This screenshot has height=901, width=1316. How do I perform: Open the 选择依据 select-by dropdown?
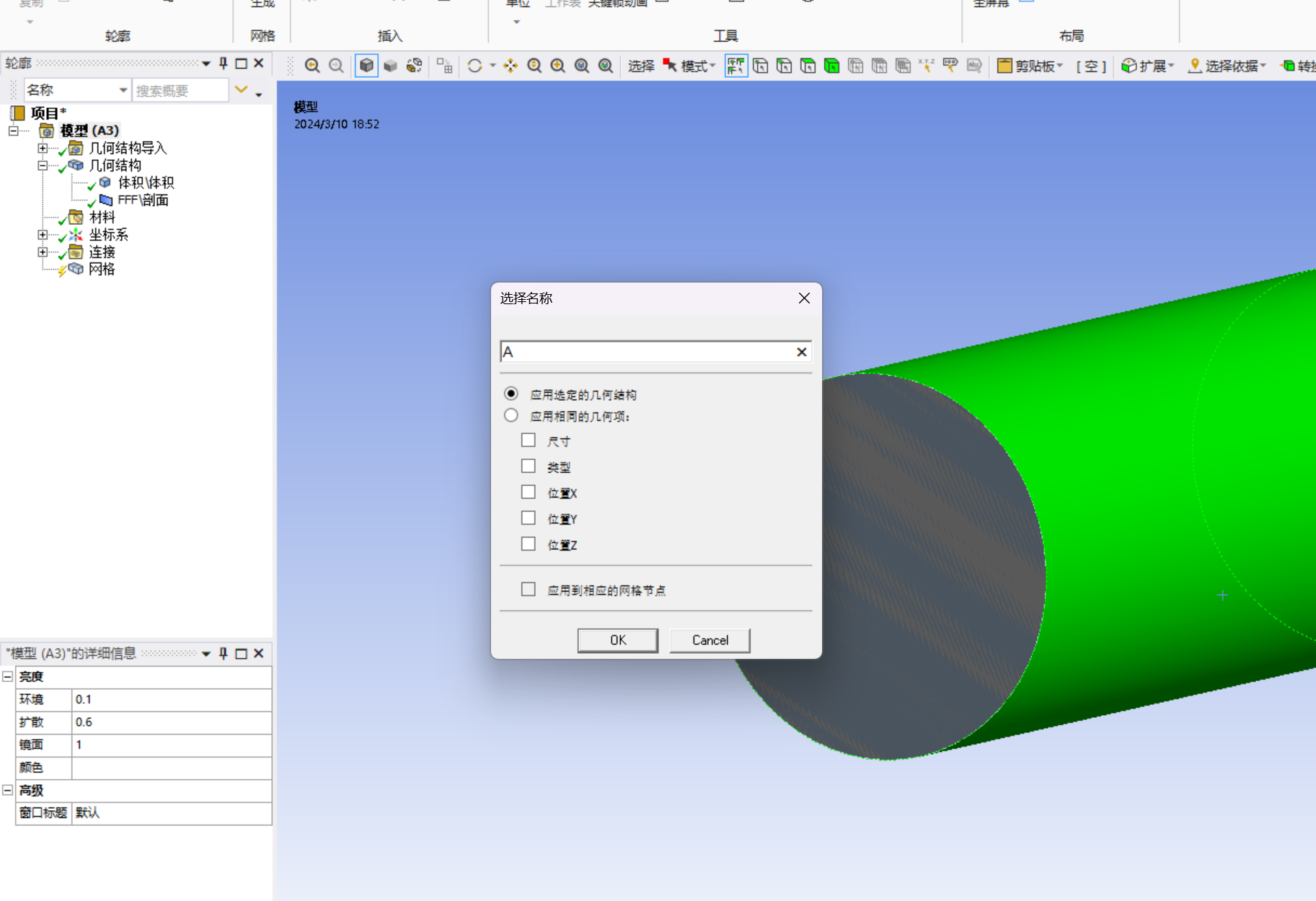click(x=1227, y=66)
